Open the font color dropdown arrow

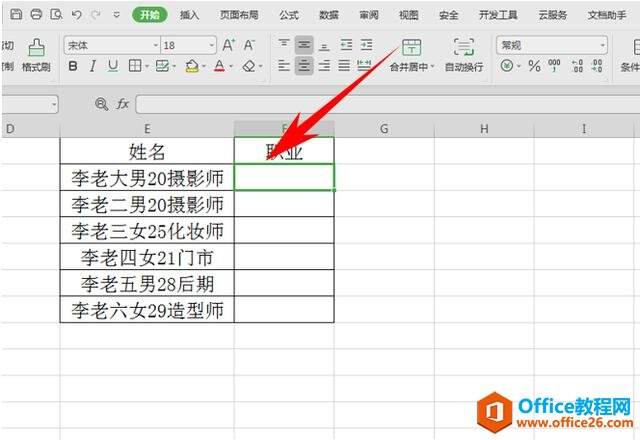pos(231,66)
